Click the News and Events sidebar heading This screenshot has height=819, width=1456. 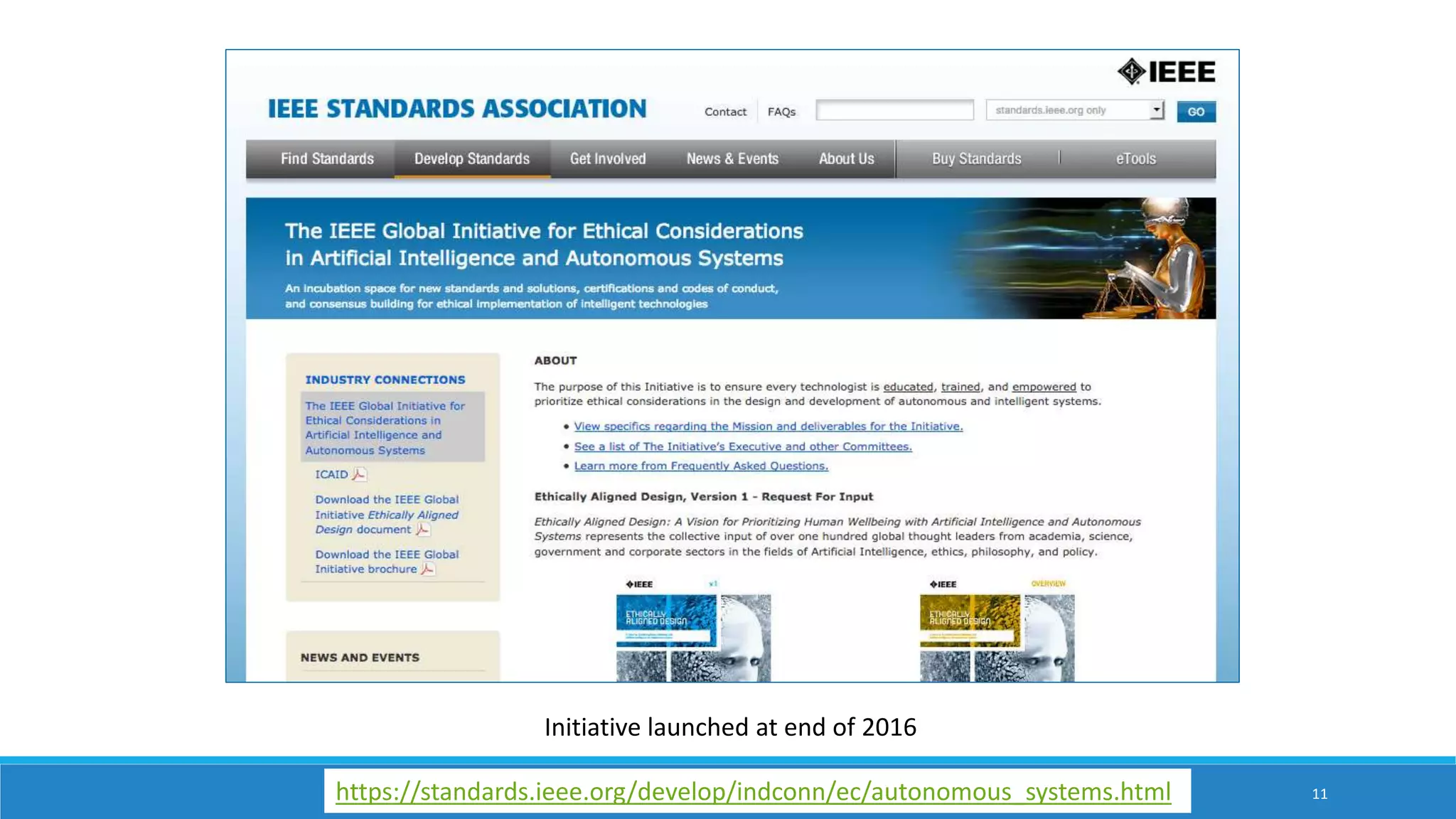360,658
